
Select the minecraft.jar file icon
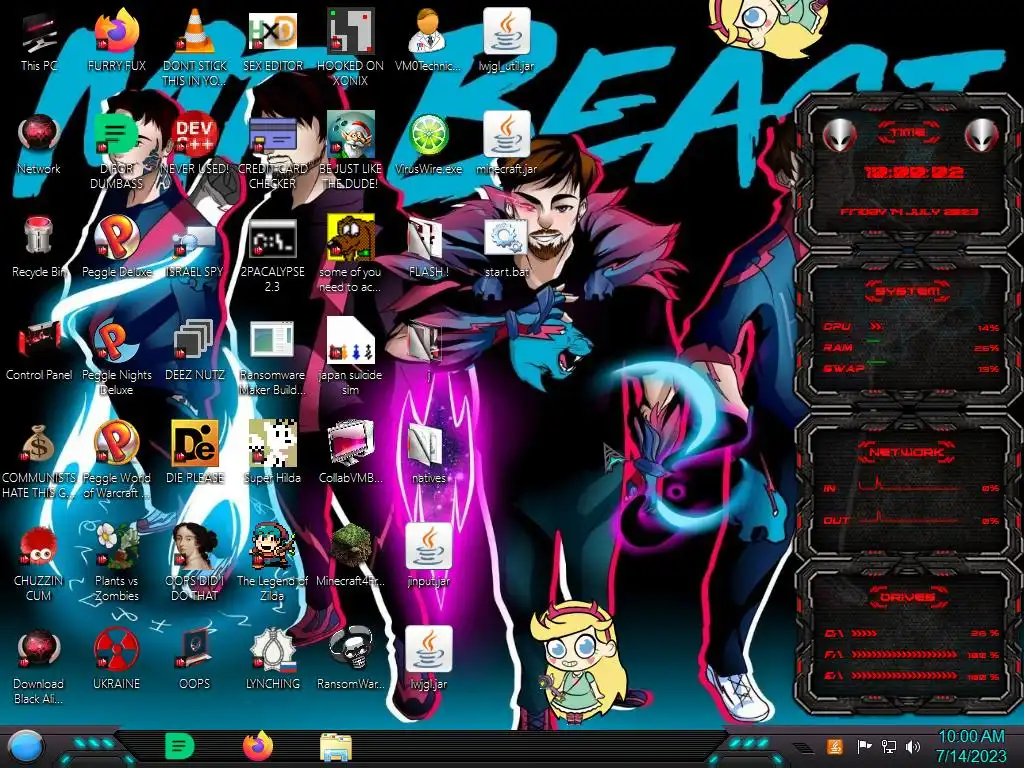[x=507, y=144]
